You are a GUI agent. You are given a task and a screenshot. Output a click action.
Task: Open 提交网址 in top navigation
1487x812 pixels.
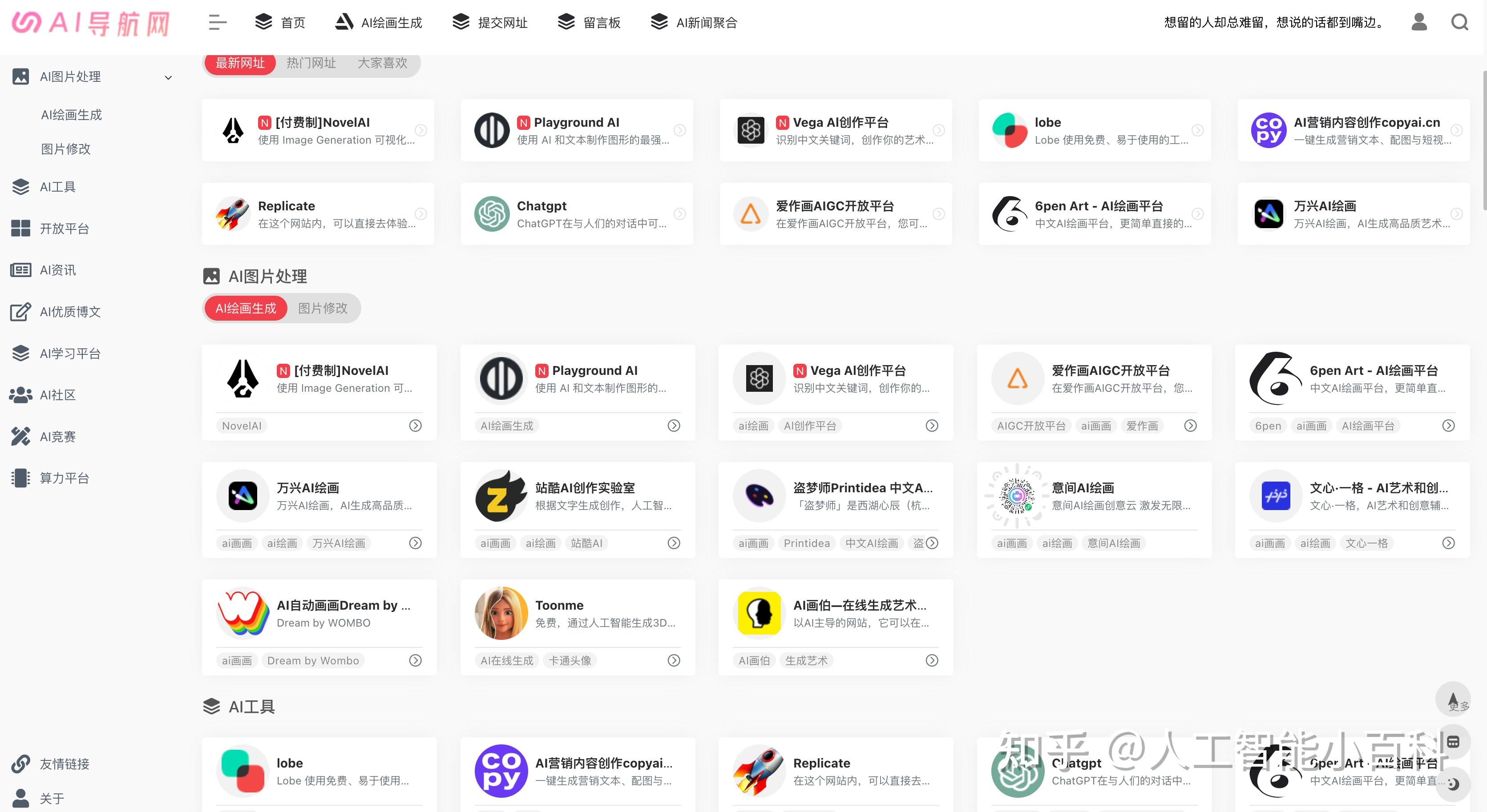(x=489, y=23)
